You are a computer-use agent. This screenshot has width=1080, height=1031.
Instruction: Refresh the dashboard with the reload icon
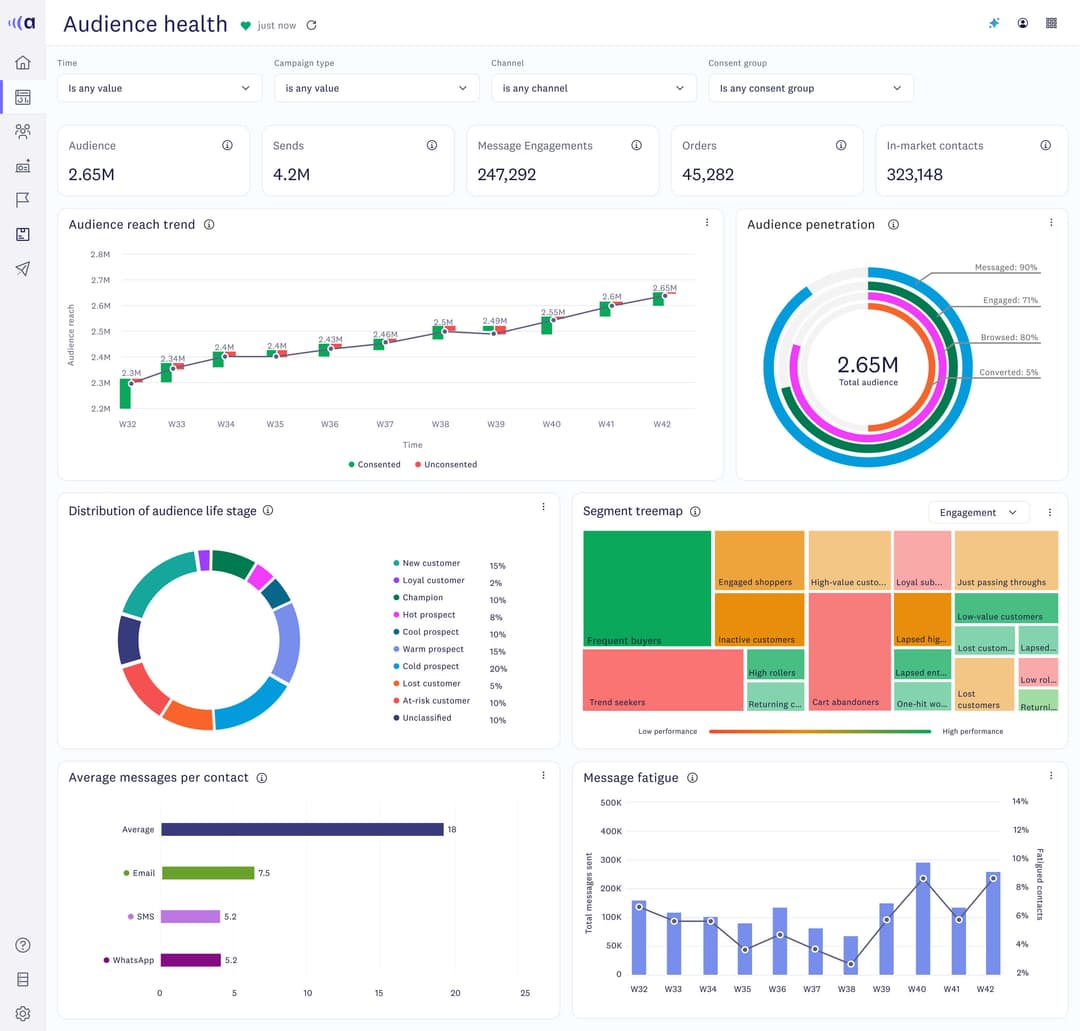[x=310, y=25]
